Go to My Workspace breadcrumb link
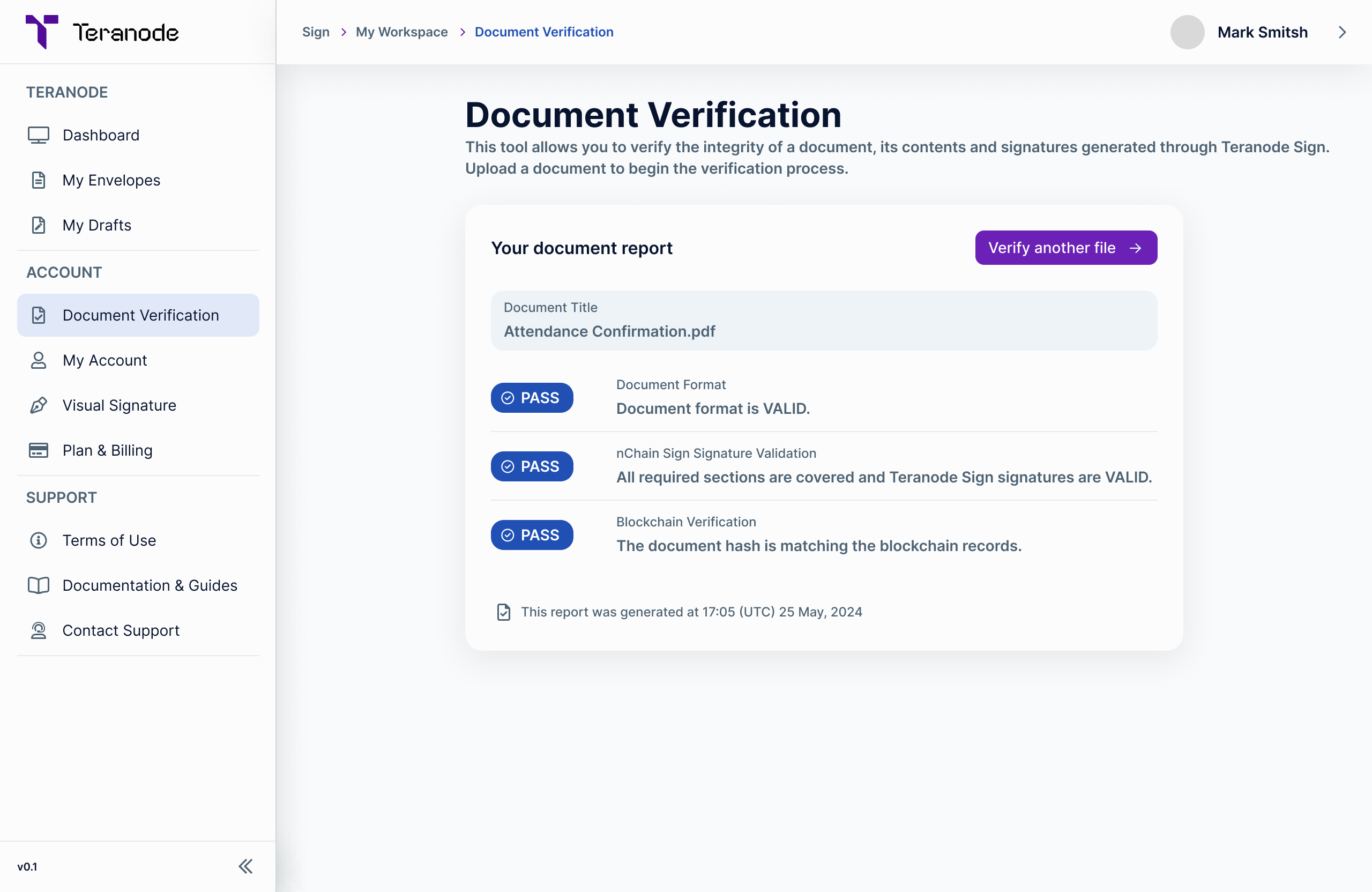Image resolution: width=1372 pixels, height=892 pixels. pyautogui.click(x=401, y=32)
